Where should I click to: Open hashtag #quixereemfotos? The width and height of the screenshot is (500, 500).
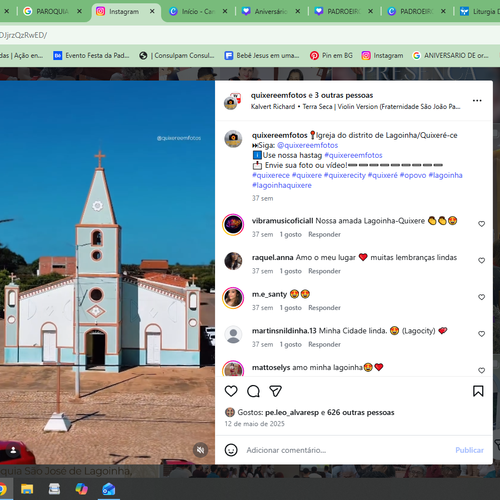[x=353, y=155]
